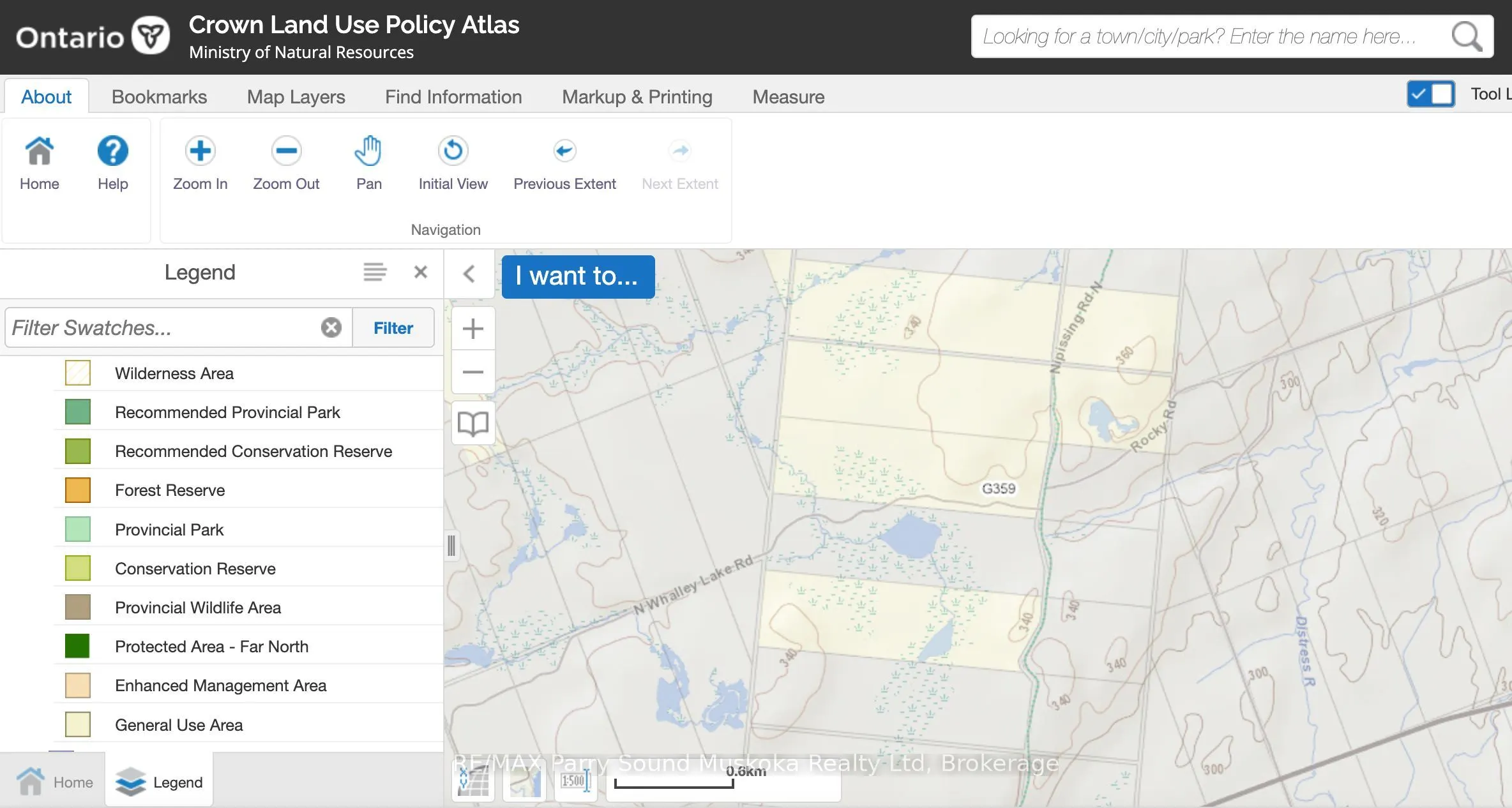Close the Legend panel
The height and width of the screenshot is (808, 1512).
click(x=420, y=272)
